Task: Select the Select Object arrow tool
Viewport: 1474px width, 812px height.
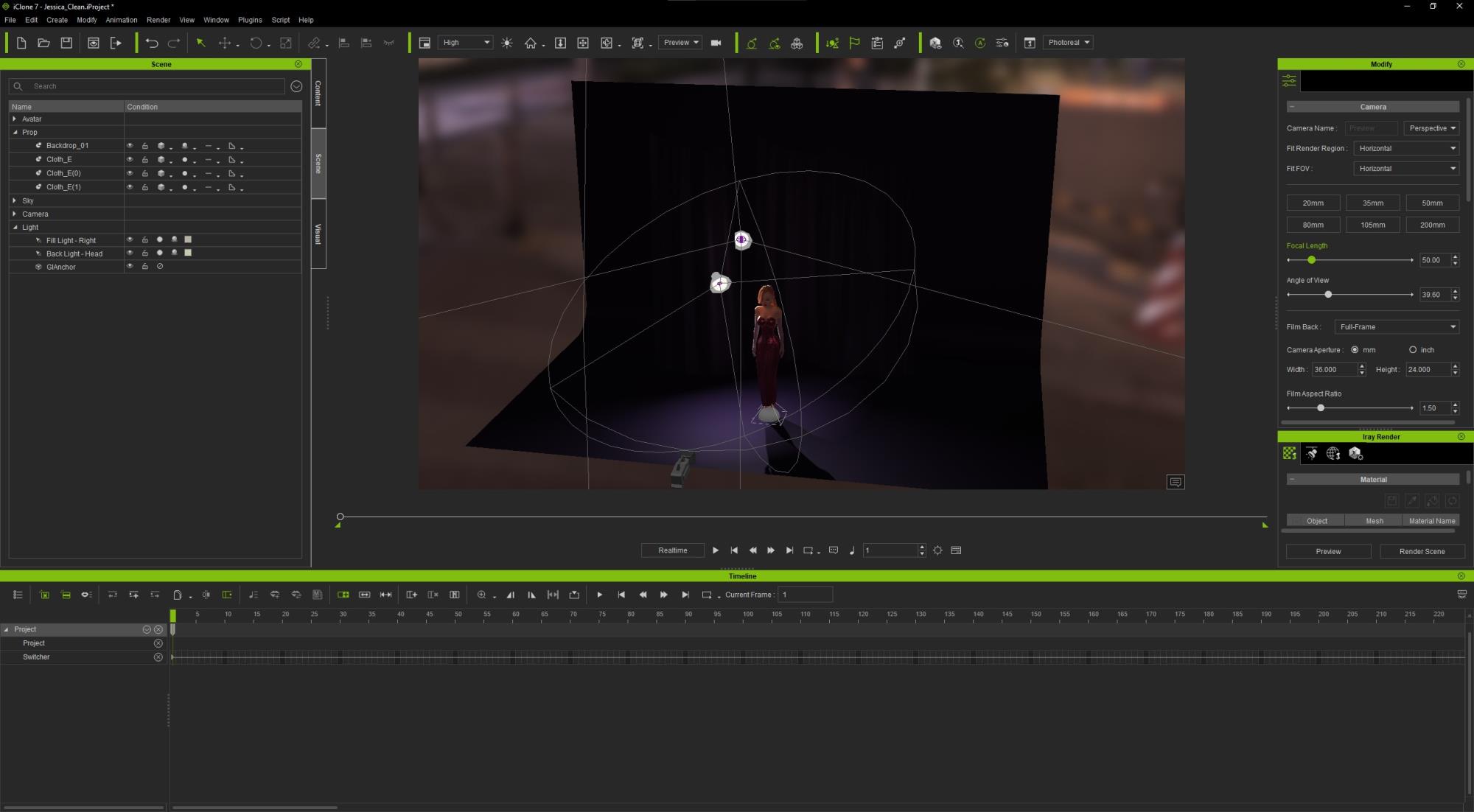Action: 200,43
